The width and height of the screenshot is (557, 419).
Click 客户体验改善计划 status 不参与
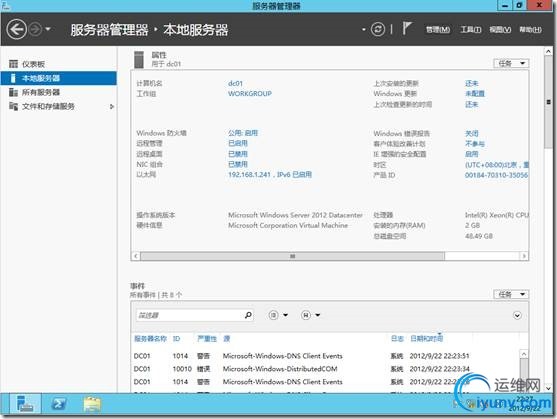[x=475, y=143]
